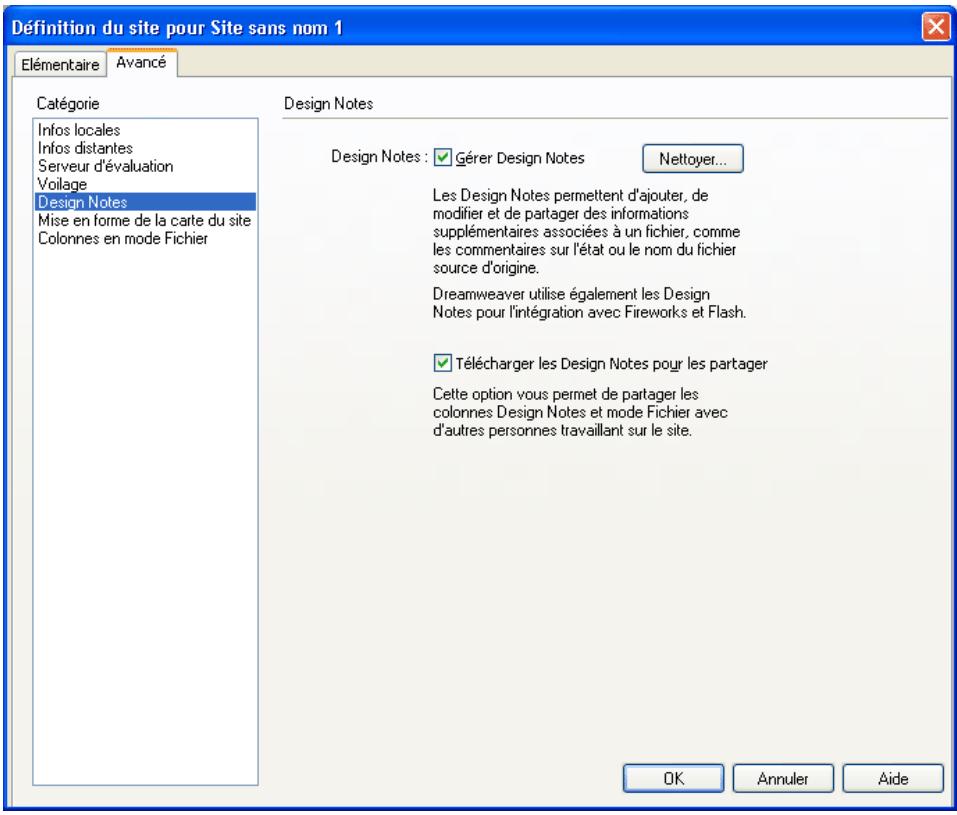Image resolution: width=957 pixels, height=815 pixels.
Task: Click the 'Cette option vous permet' description
Action: [580, 412]
